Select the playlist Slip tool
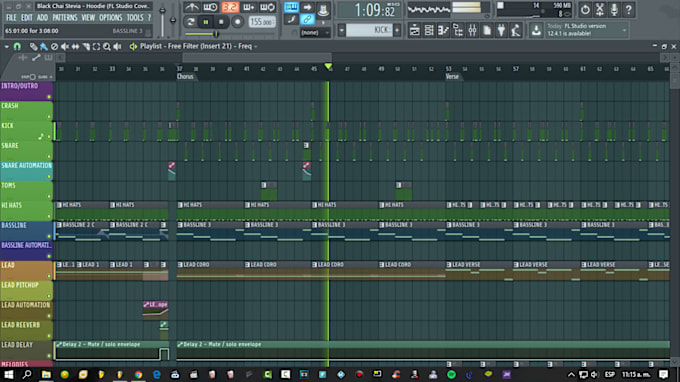The height and width of the screenshot is (382, 680). click(x=75, y=46)
